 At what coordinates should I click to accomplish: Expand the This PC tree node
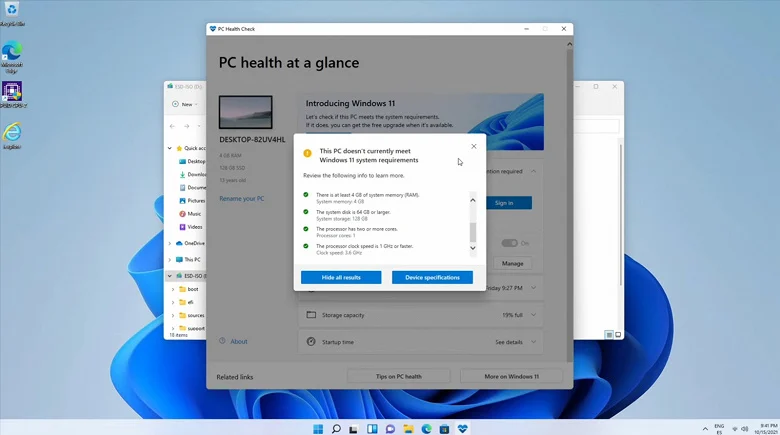170,259
